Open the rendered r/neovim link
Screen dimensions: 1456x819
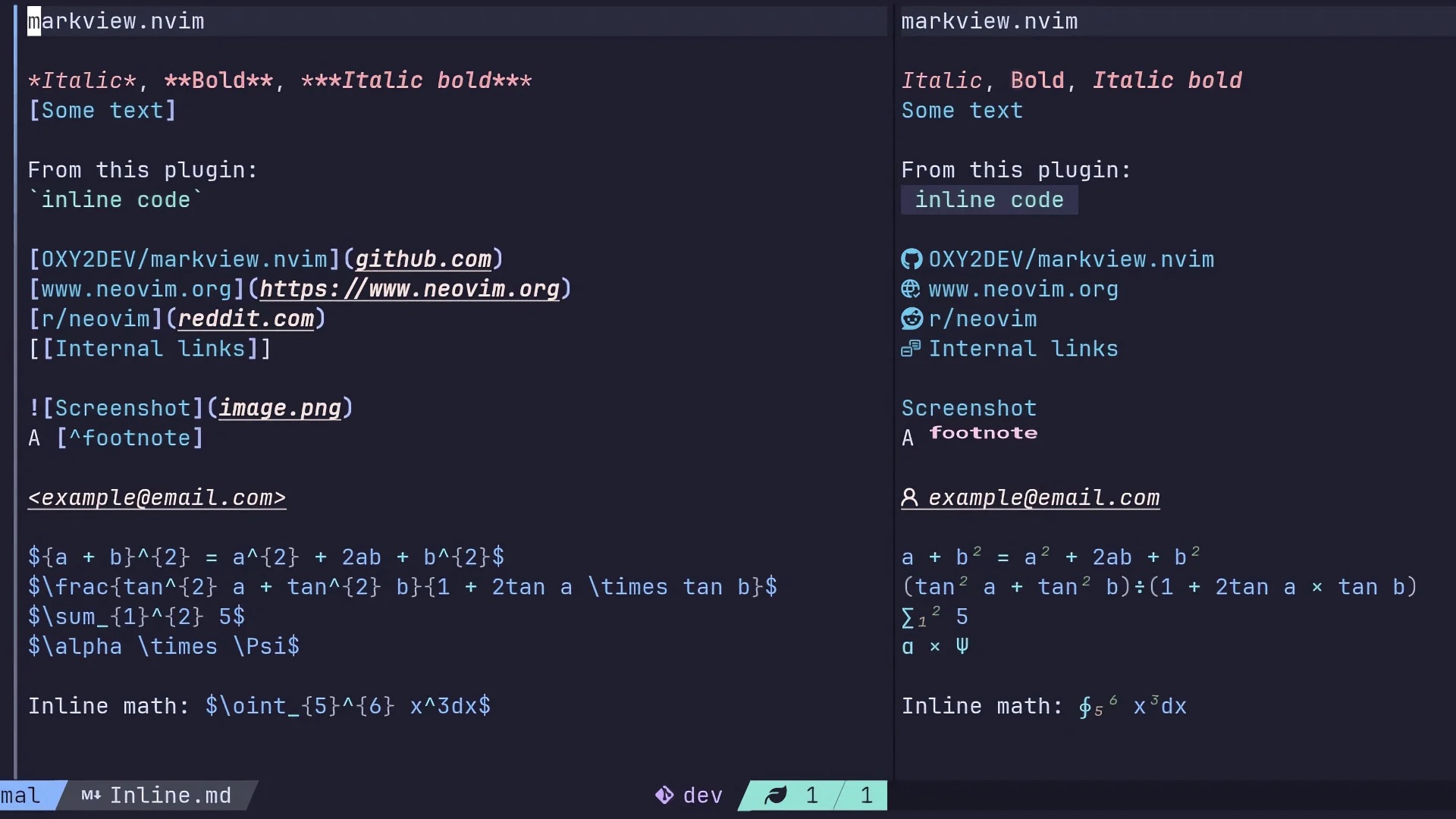coord(982,319)
